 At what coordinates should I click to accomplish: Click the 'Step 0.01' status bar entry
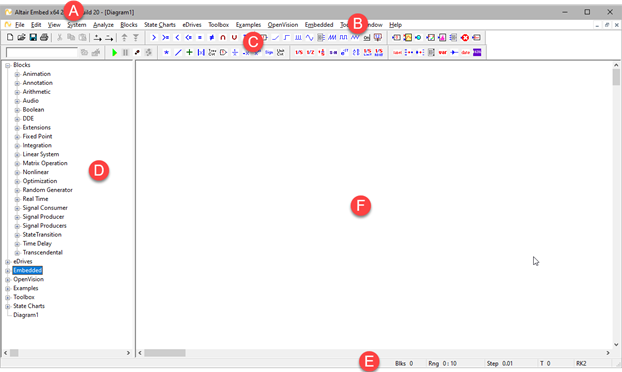pos(499,363)
